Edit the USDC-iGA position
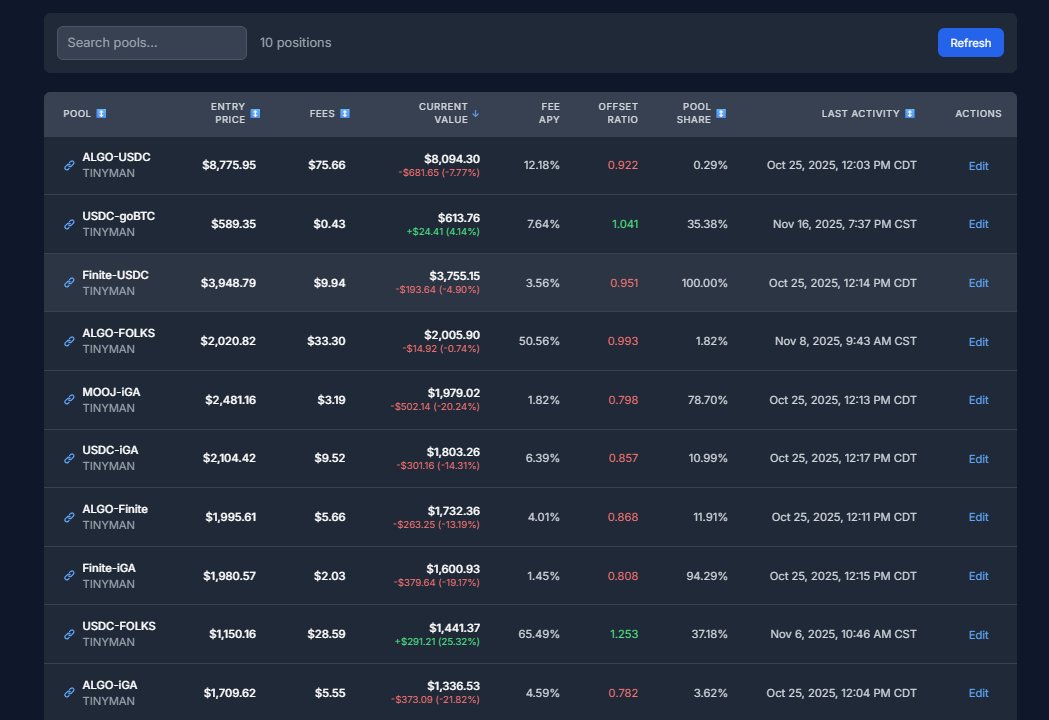 (978, 459)
